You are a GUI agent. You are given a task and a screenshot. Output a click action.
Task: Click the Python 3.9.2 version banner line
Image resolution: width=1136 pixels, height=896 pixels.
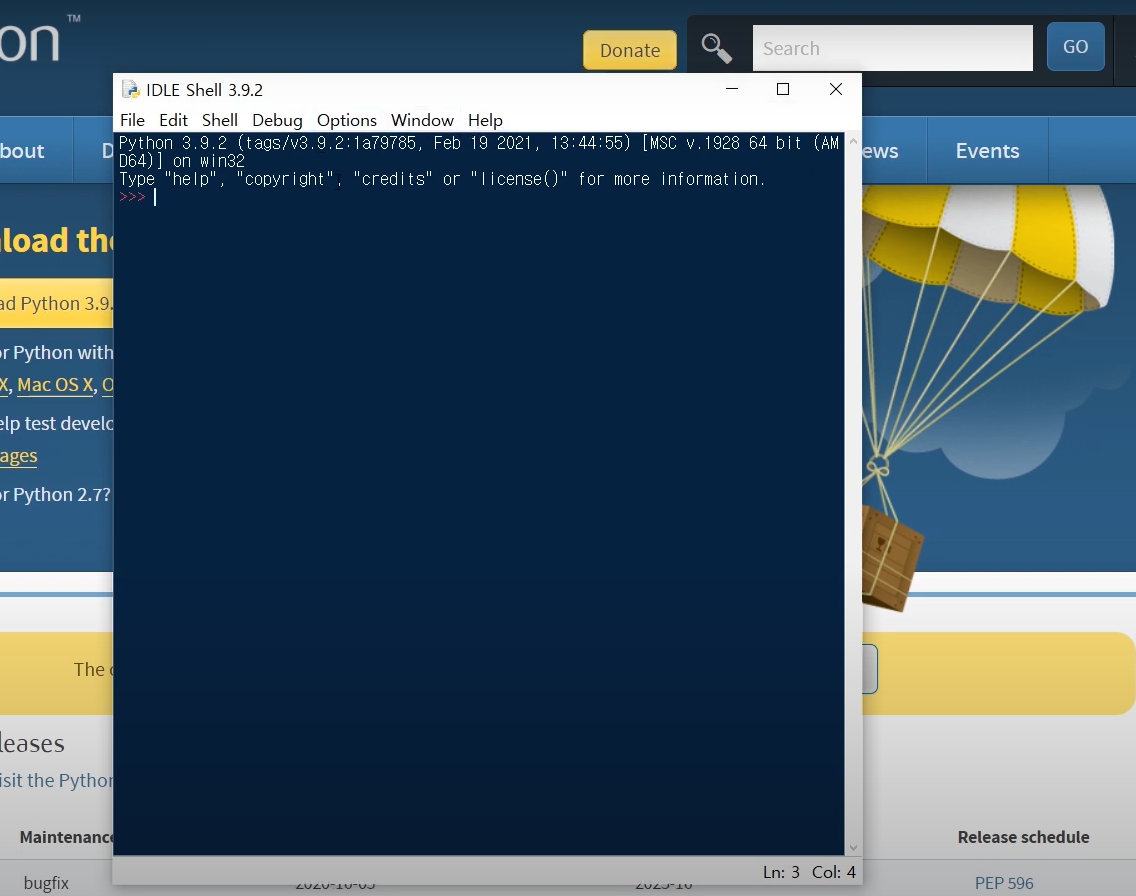click(x=478, y=151)
